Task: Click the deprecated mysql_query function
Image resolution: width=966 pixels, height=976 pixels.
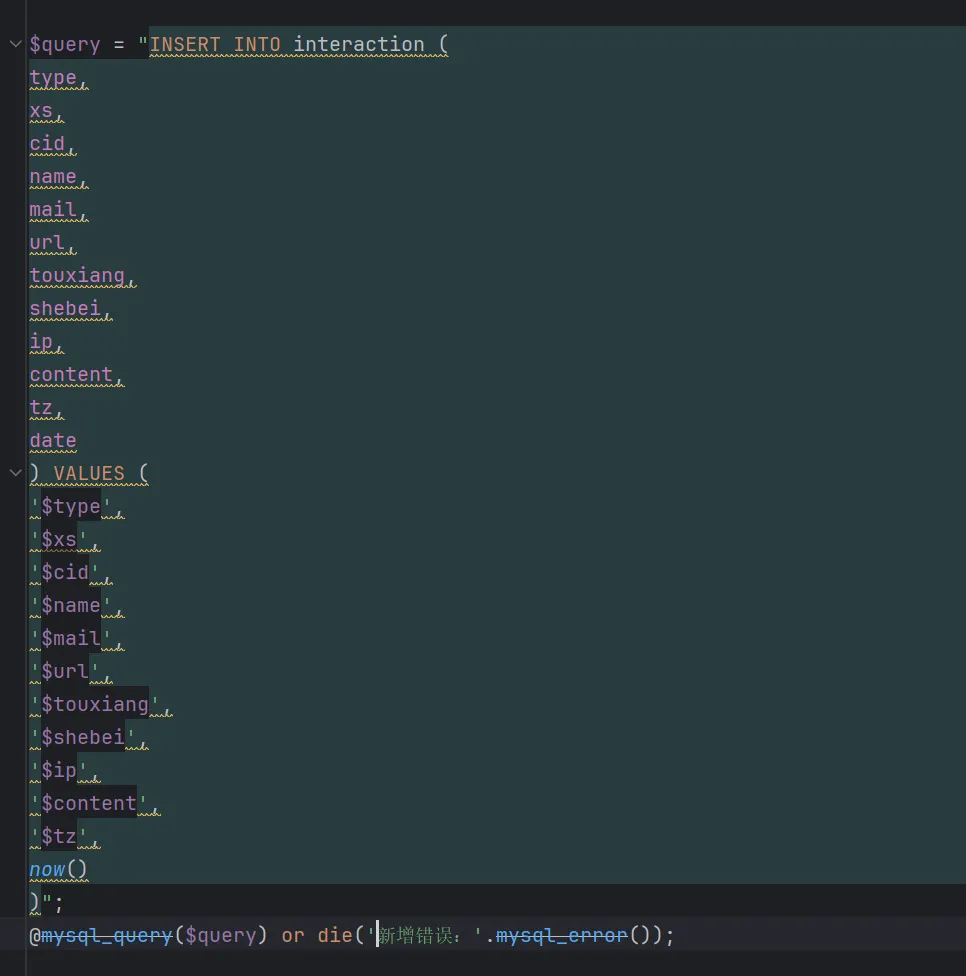Action: tap(107, 935)
